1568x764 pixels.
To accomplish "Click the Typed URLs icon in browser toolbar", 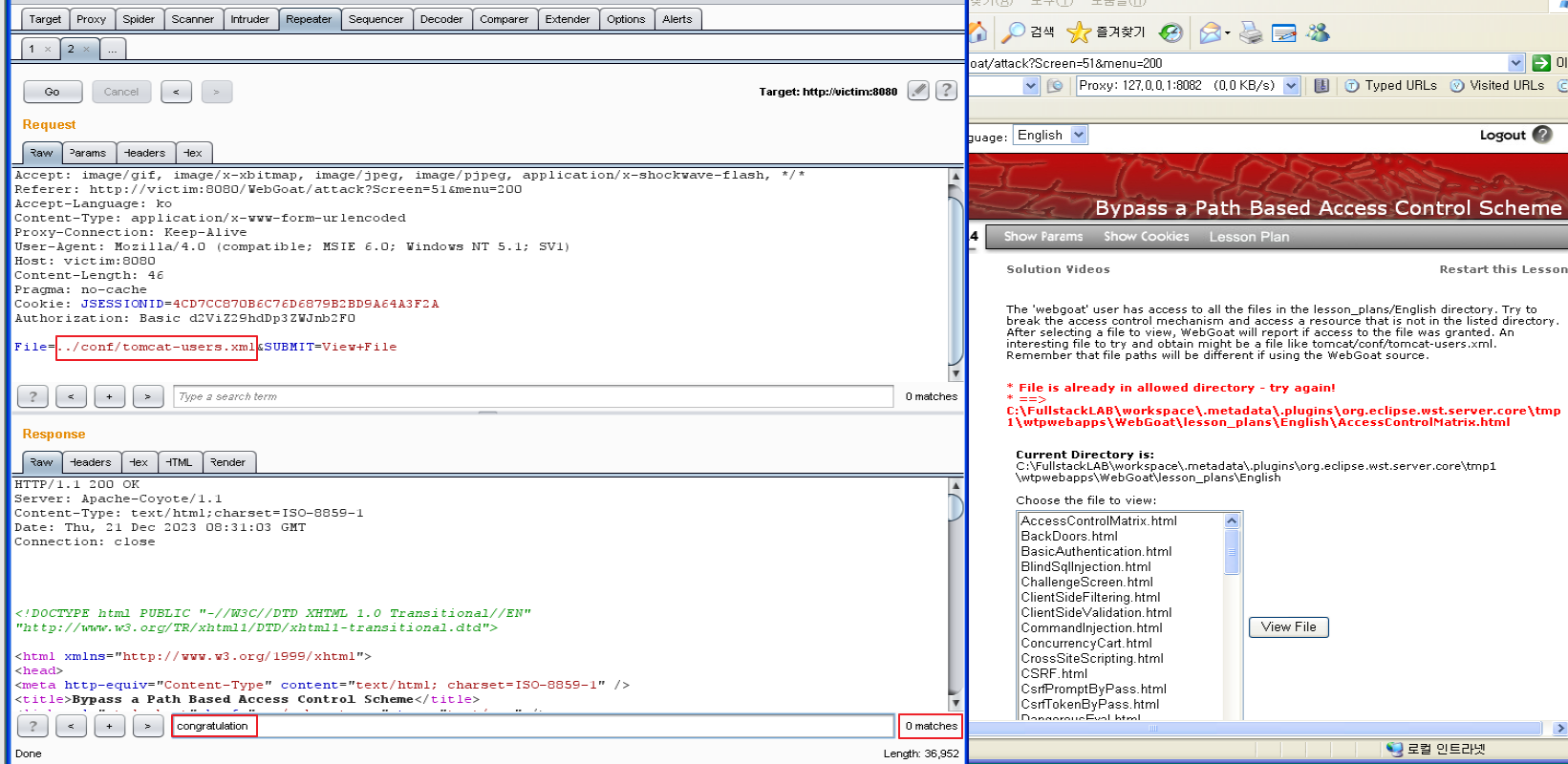I will [1352, 86].
